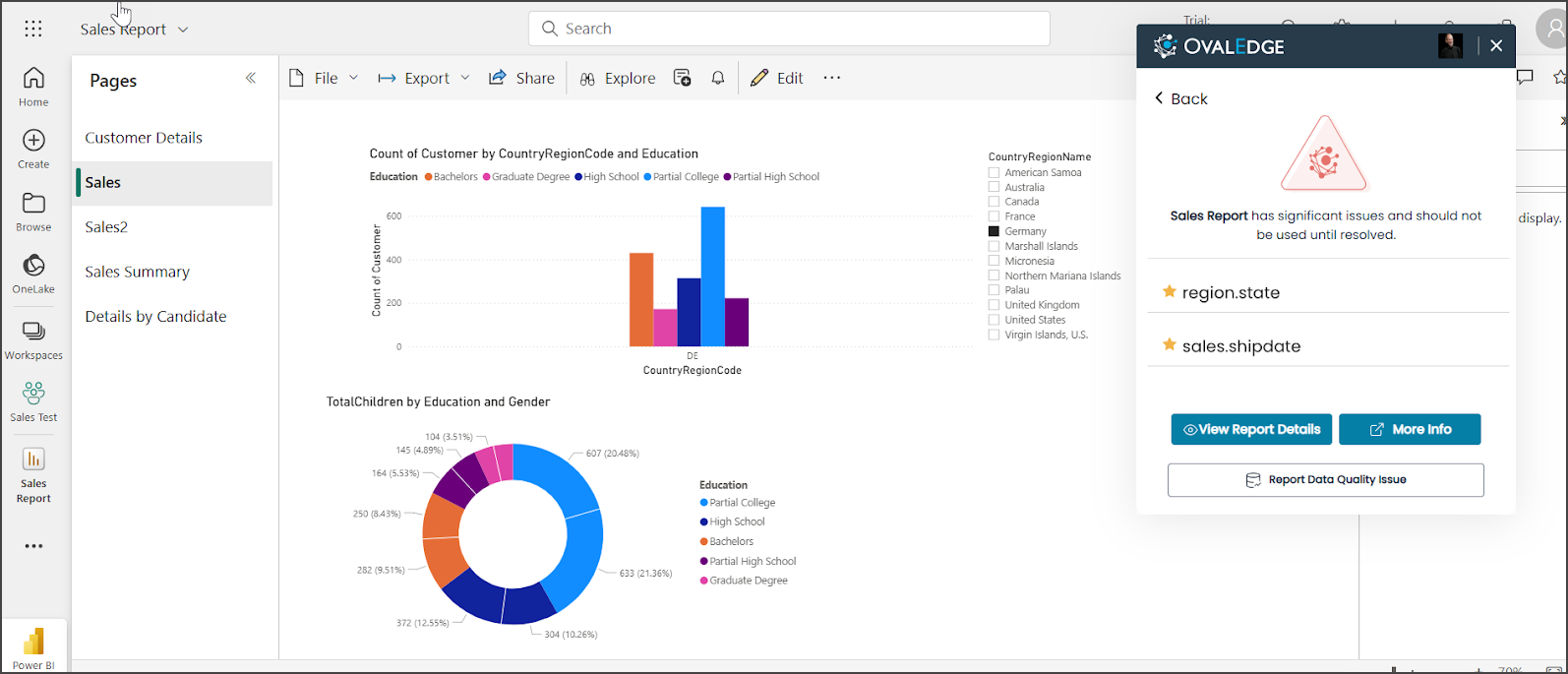Click the View Report Details button
Screen dimensions: 1568x674
tap(1251, 429)
